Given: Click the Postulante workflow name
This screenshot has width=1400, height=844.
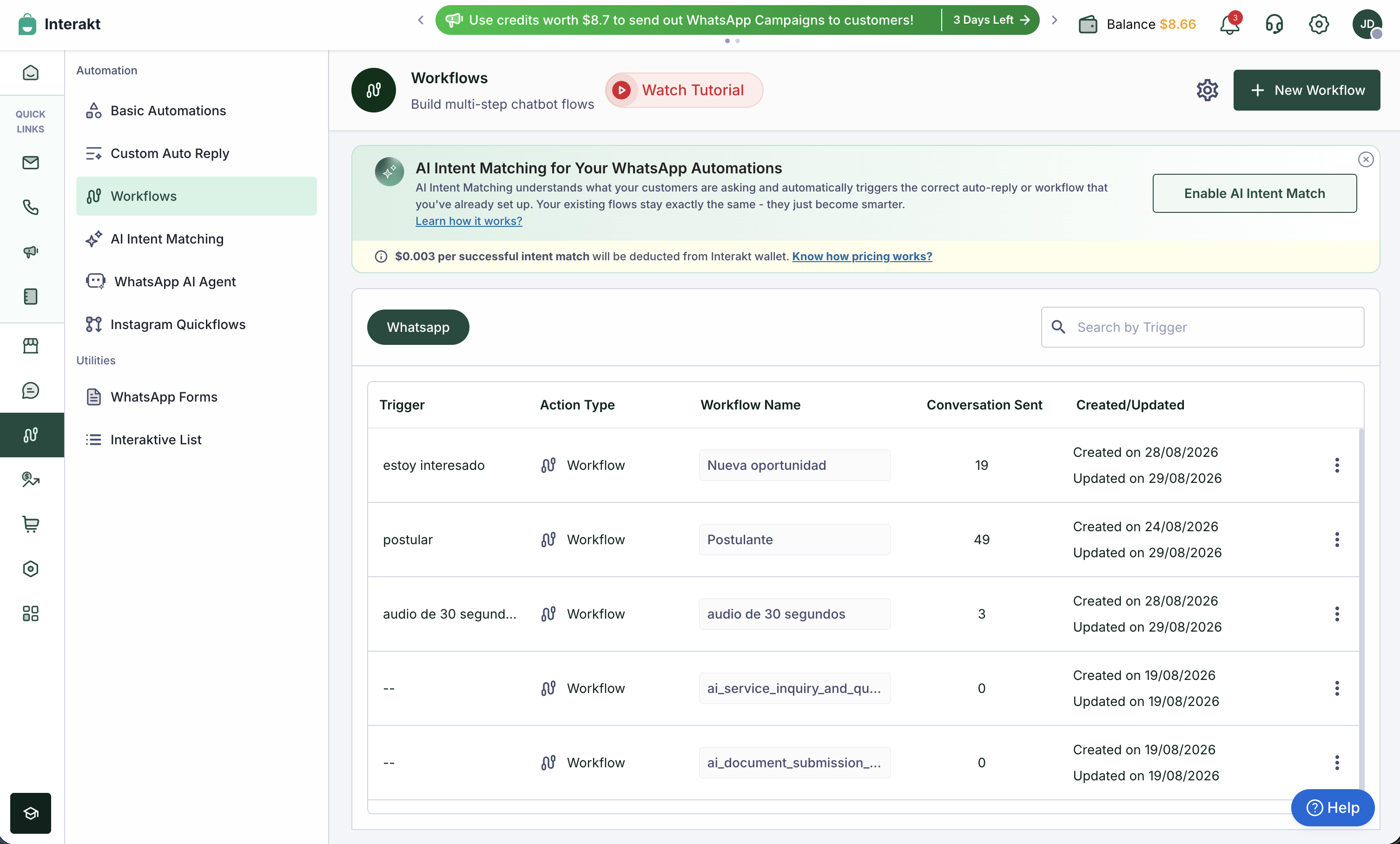Looking at the screenshot, I should coord(795,540).
